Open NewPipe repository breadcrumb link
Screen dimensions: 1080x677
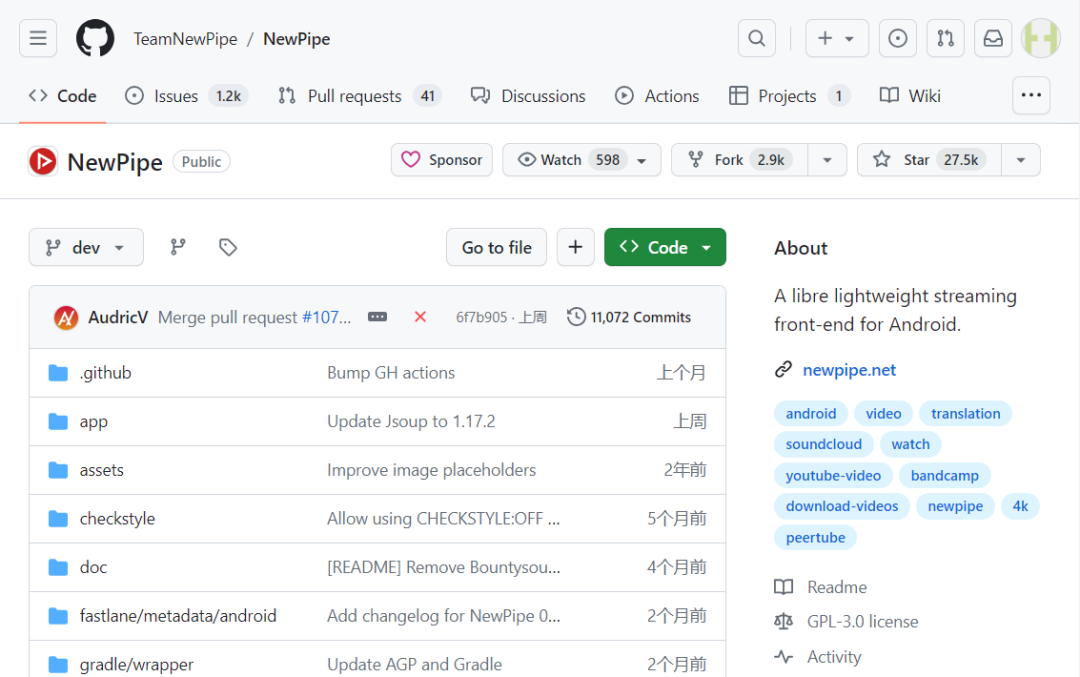click(x=296, y=39)
